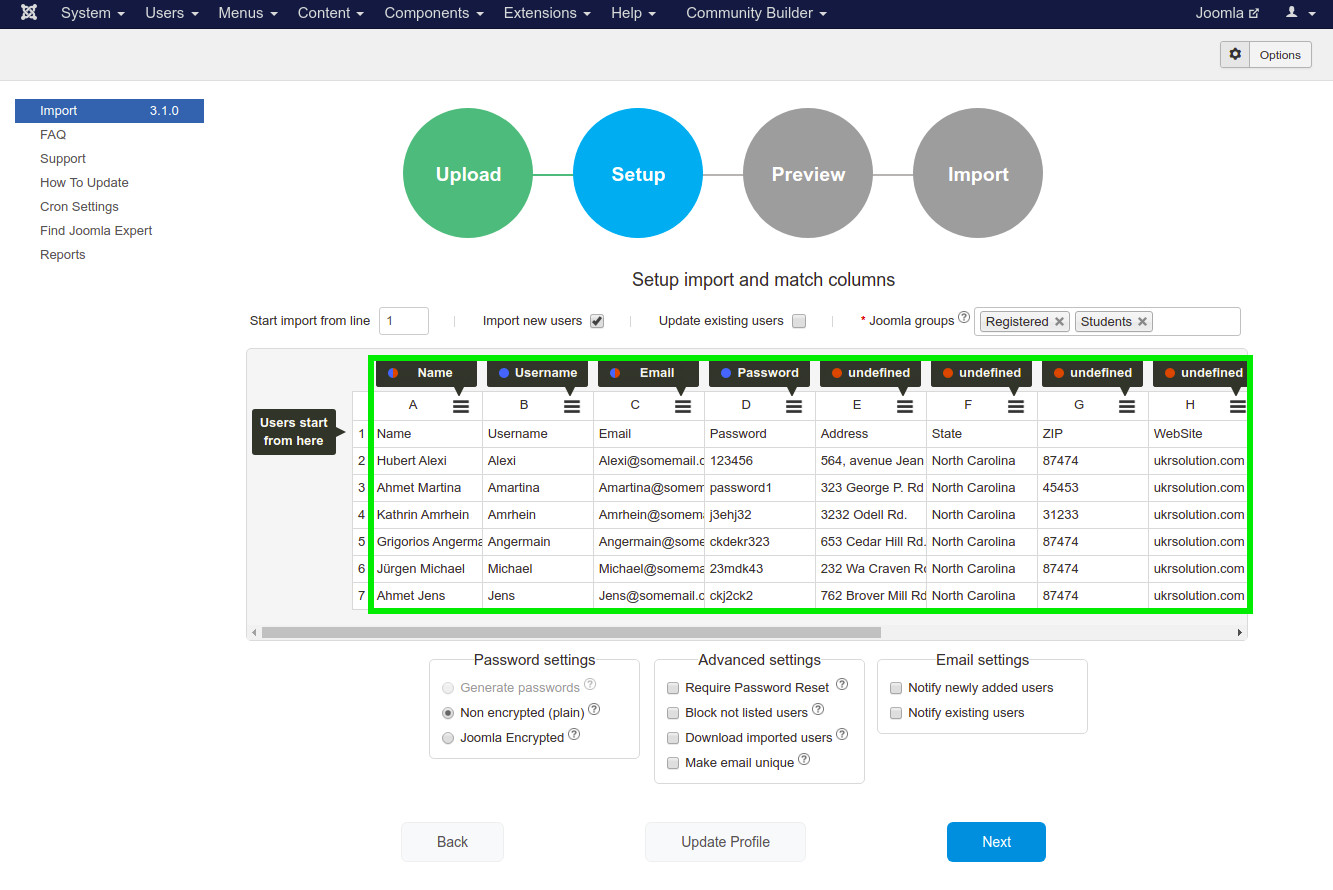Image resolution: width=1333 pixels, height=890 pixels.
Task: Open the Content dropdown menu
Action: pyautogui.click(x=331, y=13)
